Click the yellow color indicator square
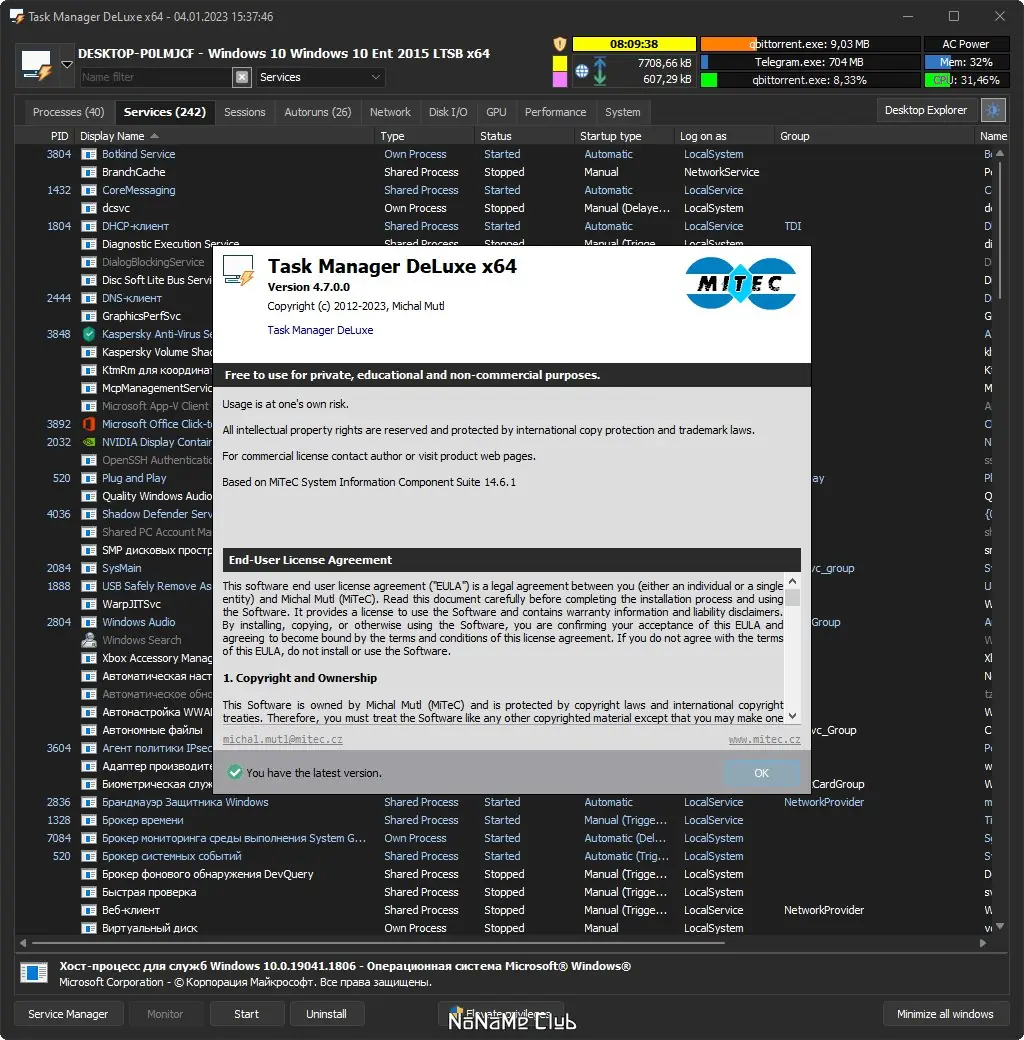1024x1040 pixels. pos(560,63)
